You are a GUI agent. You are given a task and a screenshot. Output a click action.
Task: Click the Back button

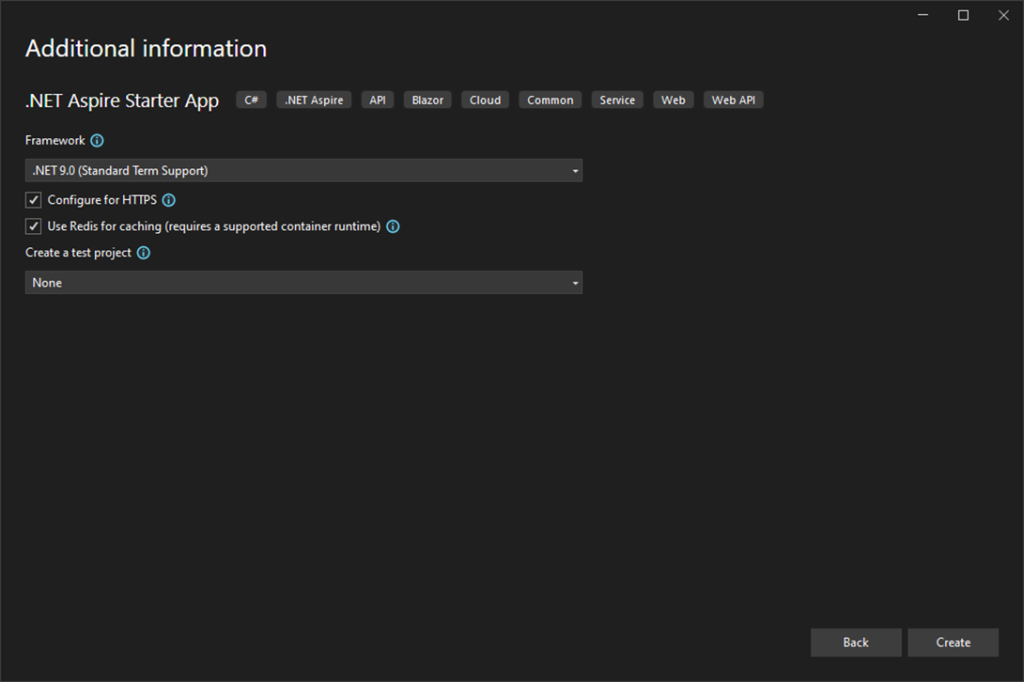click(855, 642)
